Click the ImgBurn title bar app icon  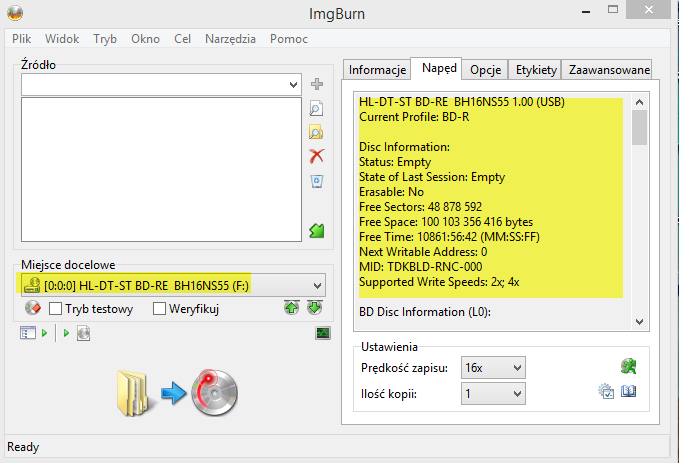(x=15, y=13)
